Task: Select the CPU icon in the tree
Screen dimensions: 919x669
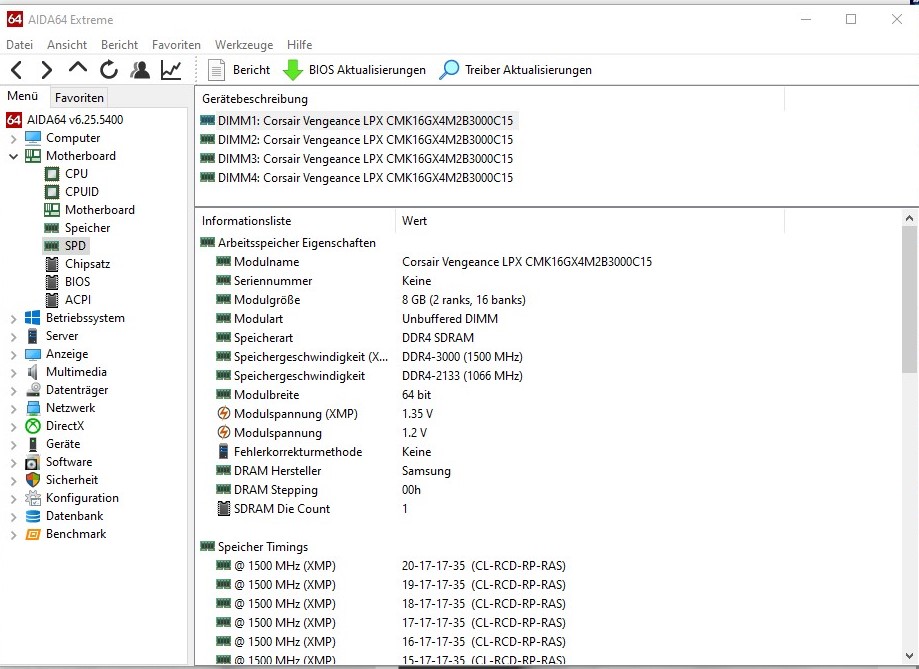Action: (x=52, y=174)
